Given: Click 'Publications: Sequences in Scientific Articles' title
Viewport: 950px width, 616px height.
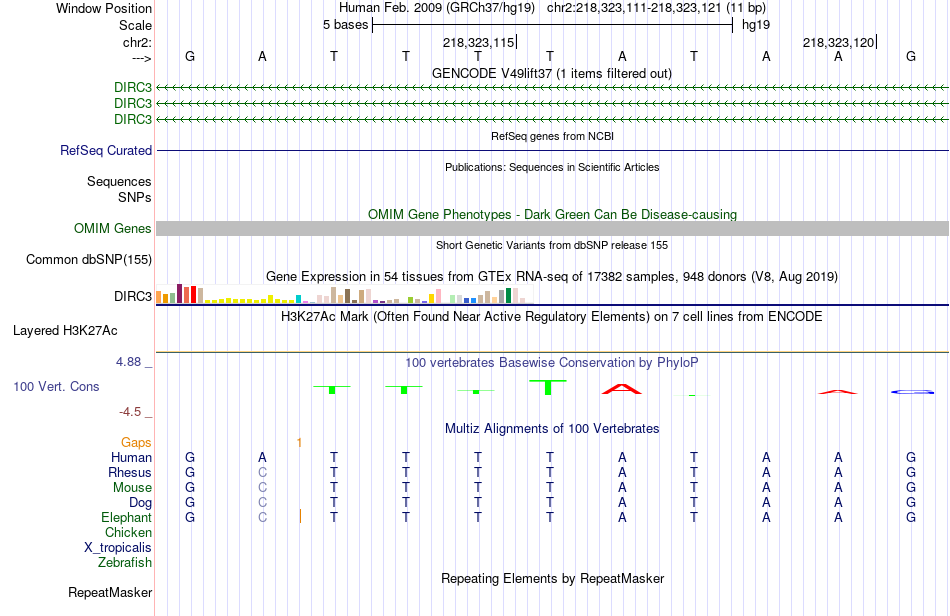Looking at the screenshot, I should 552,167.
